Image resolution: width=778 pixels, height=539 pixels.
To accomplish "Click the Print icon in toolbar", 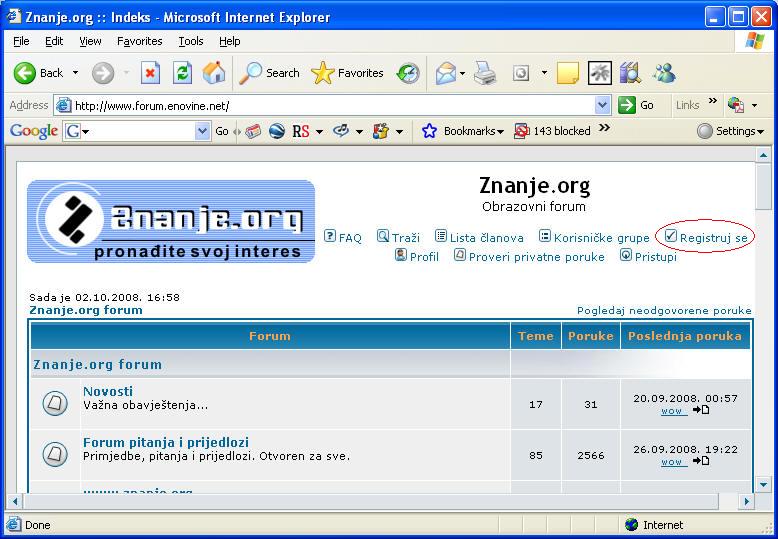I will coord(485,73).
